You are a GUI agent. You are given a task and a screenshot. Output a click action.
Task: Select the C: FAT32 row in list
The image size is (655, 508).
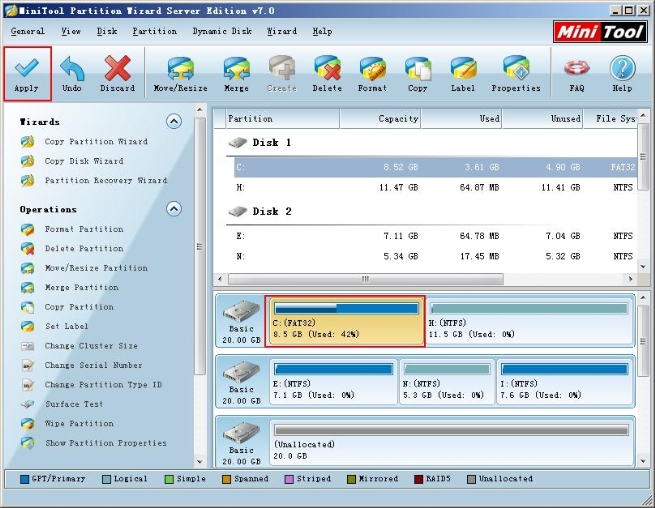tap(435, 168)
